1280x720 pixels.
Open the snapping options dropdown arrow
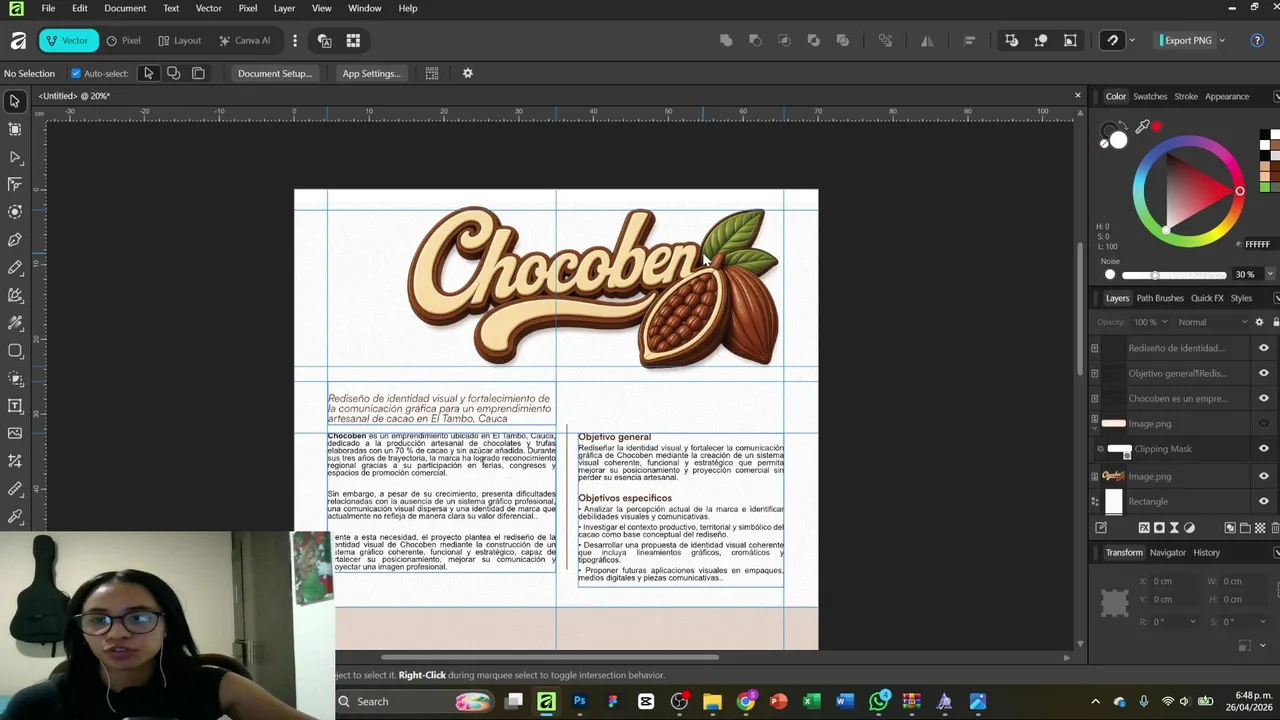1132,40
